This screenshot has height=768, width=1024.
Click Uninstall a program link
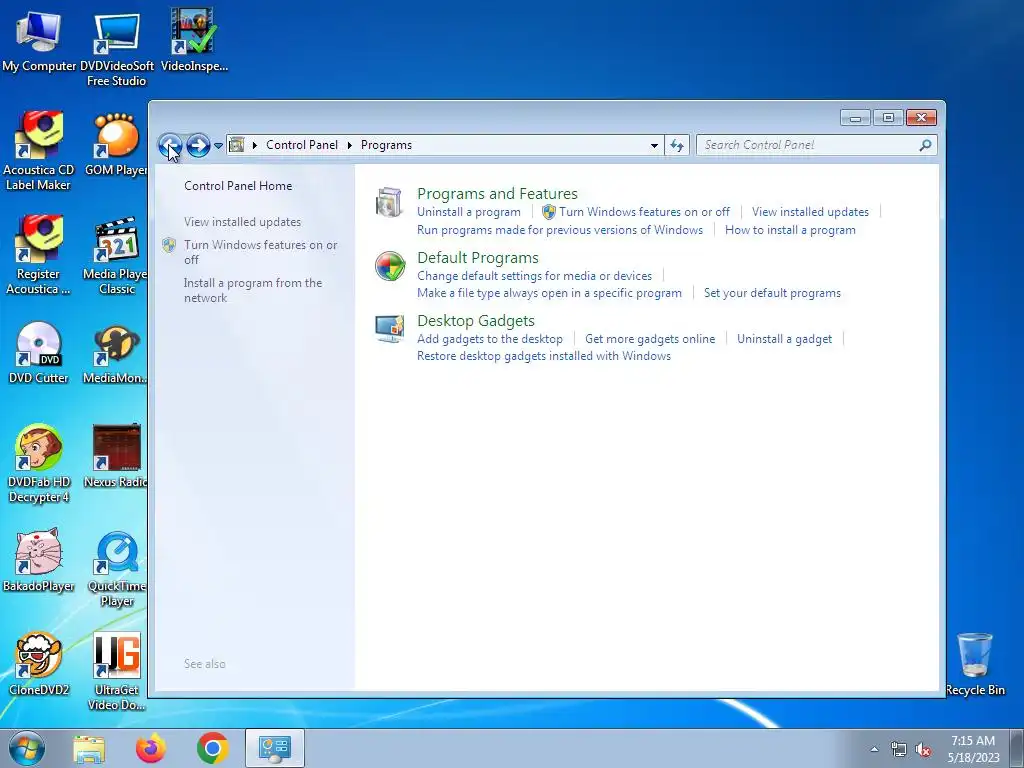(x=469, y=212)
